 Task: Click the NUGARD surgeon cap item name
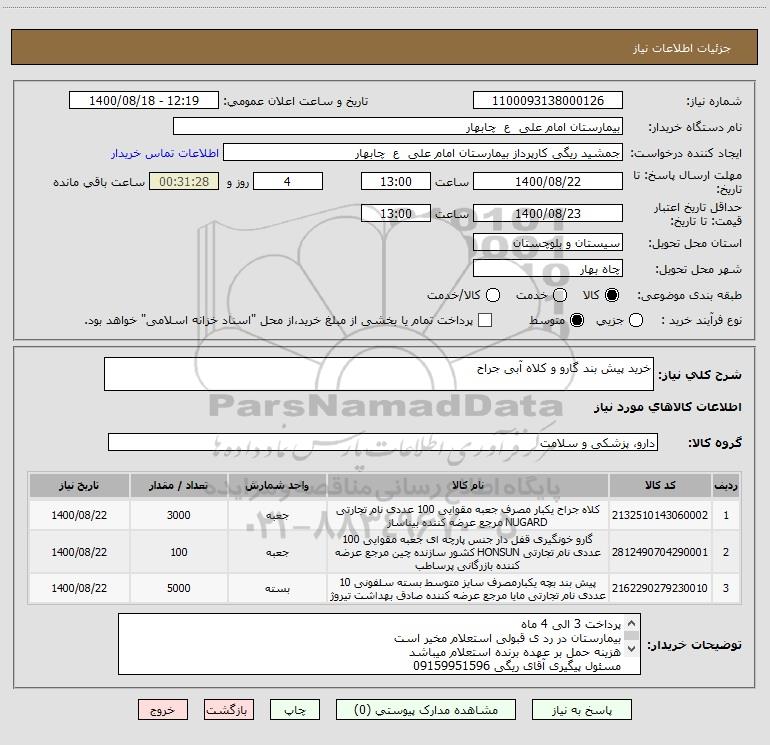[x=468, y=515]
